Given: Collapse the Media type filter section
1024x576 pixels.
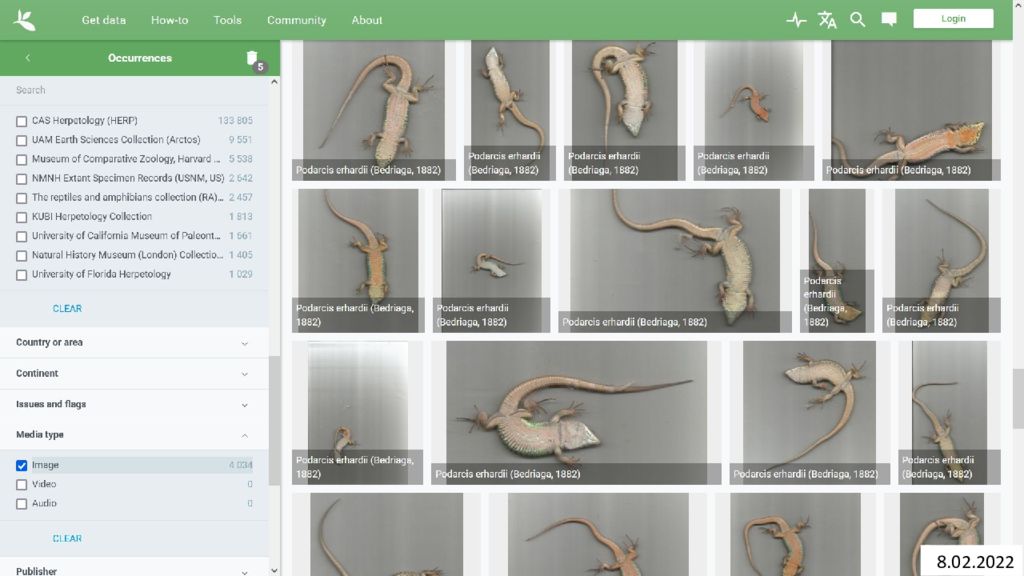Looking at the screenshot, I should pos(134,435).
